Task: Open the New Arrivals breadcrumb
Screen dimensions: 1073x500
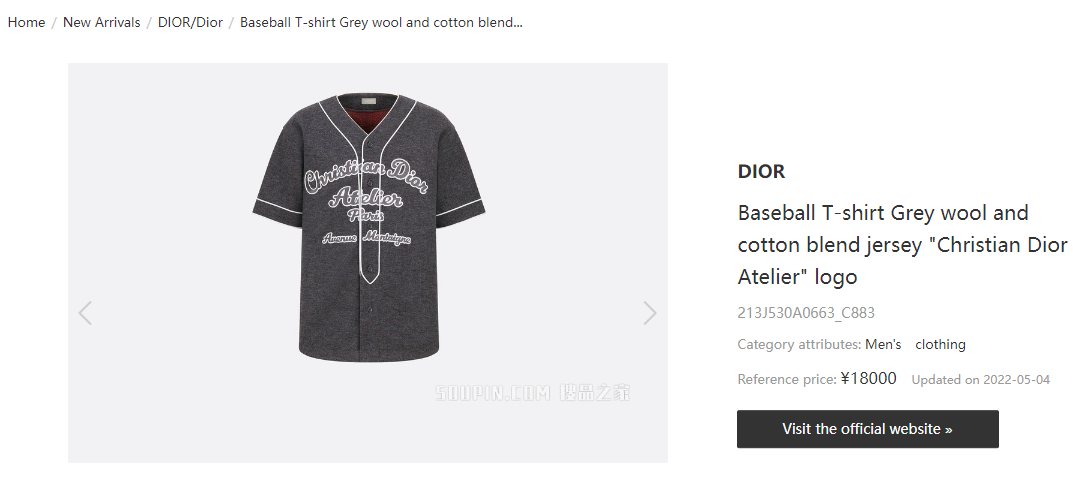Action: [x=101, y=23]
